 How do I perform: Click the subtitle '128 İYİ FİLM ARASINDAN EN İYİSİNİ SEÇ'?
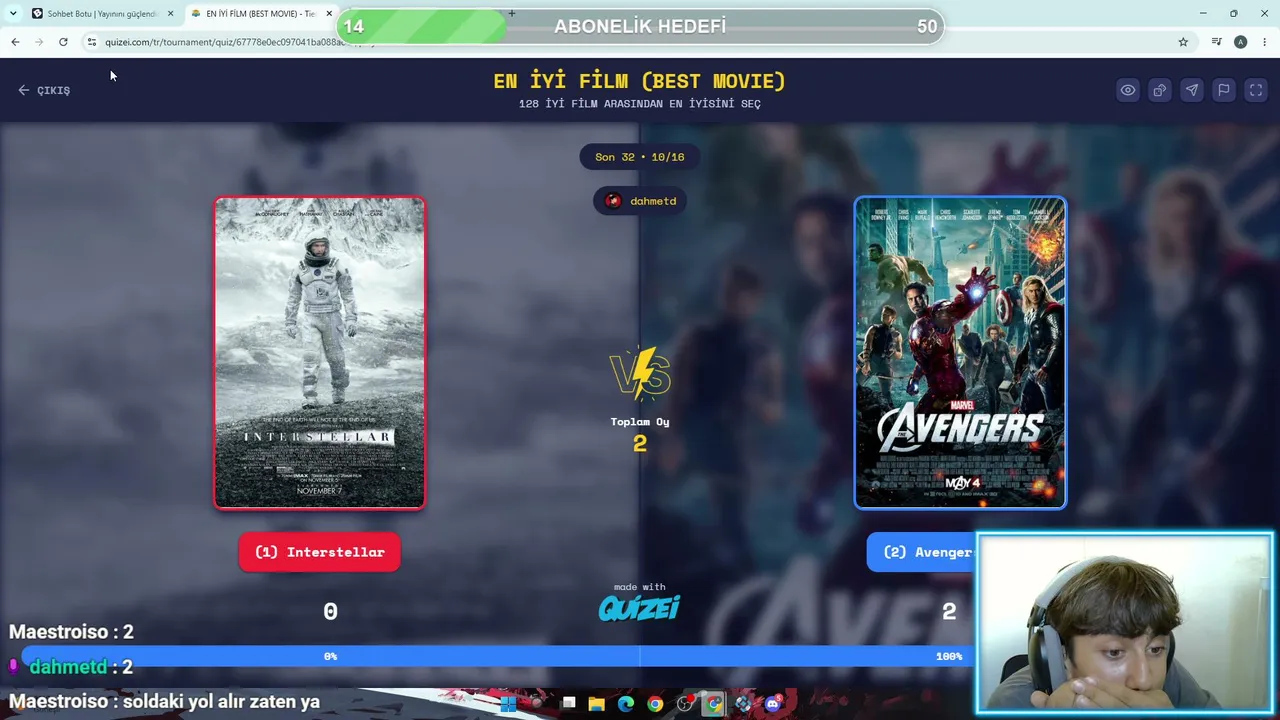(x=640, y=104)
